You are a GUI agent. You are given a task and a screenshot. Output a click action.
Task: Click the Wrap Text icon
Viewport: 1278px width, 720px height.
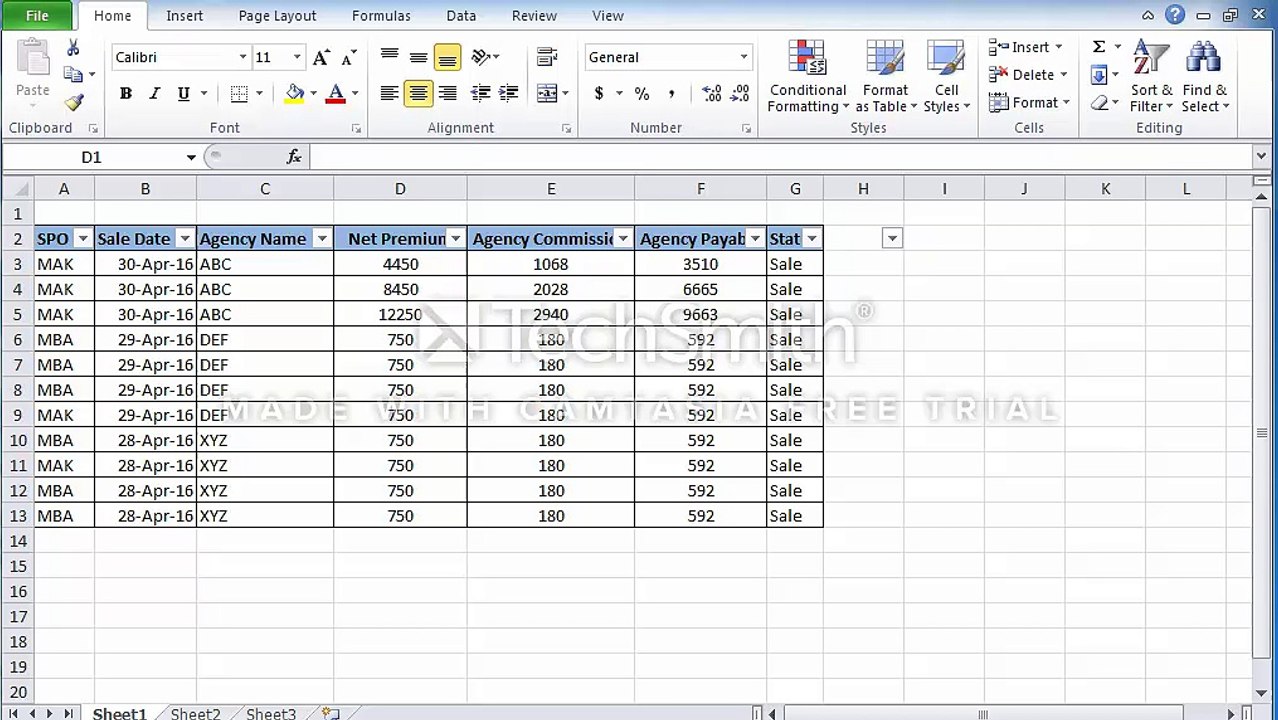[547, 57]
